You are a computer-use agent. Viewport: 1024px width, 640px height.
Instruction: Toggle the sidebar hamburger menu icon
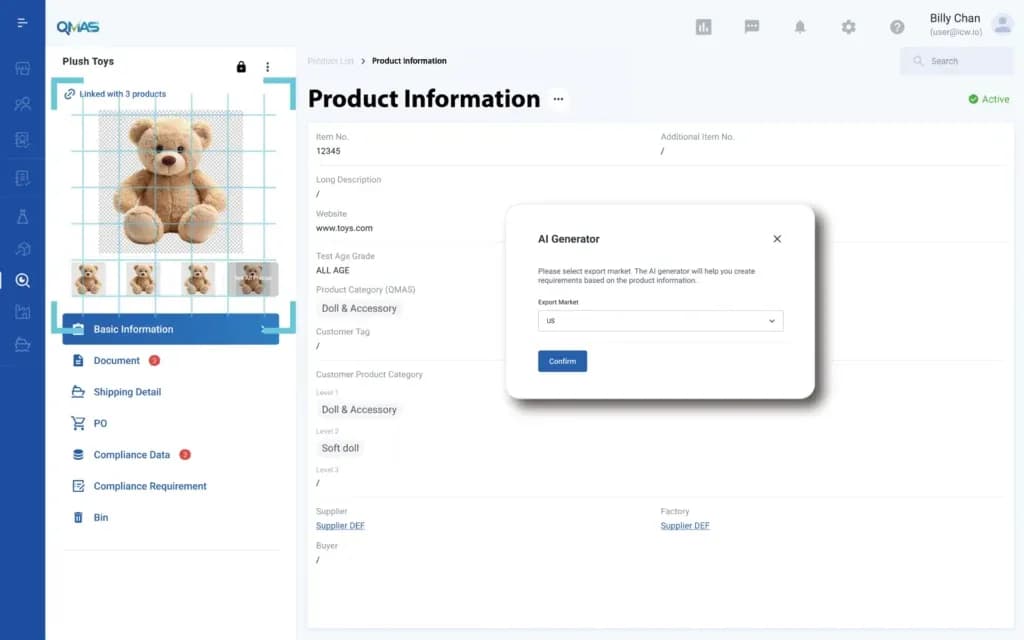pos(22,23)
